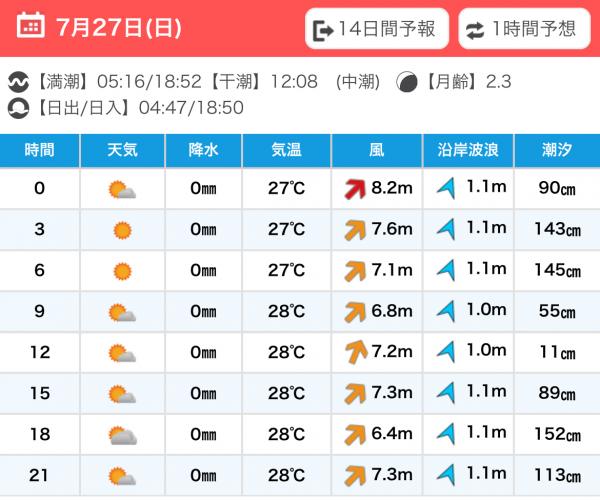Click the partly cloudy icon at hour 0

(x=122, y=190)
